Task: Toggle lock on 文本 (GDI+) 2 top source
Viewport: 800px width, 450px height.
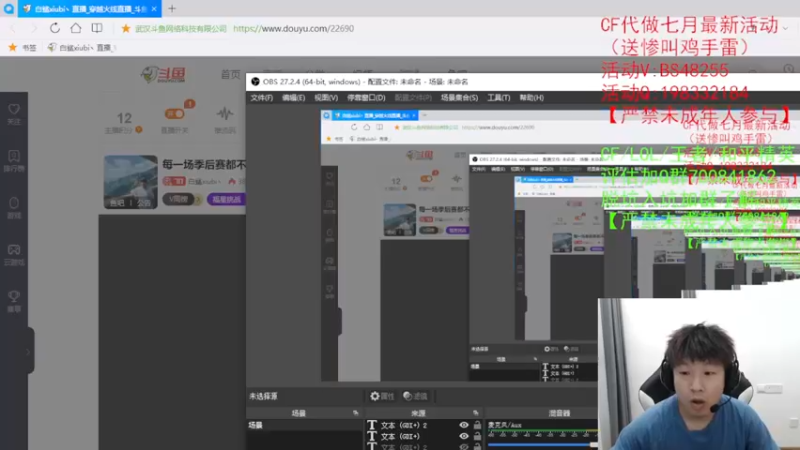Action: (477, 425)
